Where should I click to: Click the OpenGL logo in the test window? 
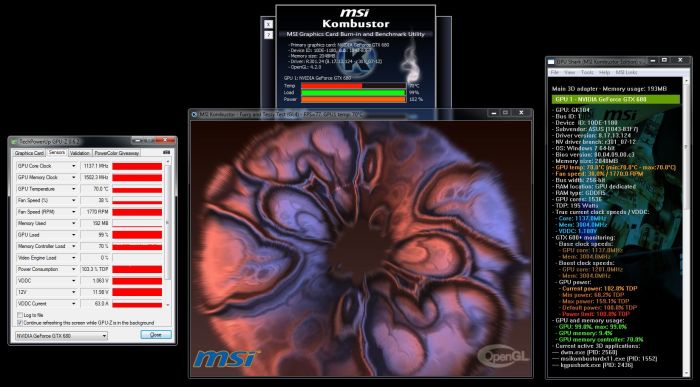pos(503,356)
